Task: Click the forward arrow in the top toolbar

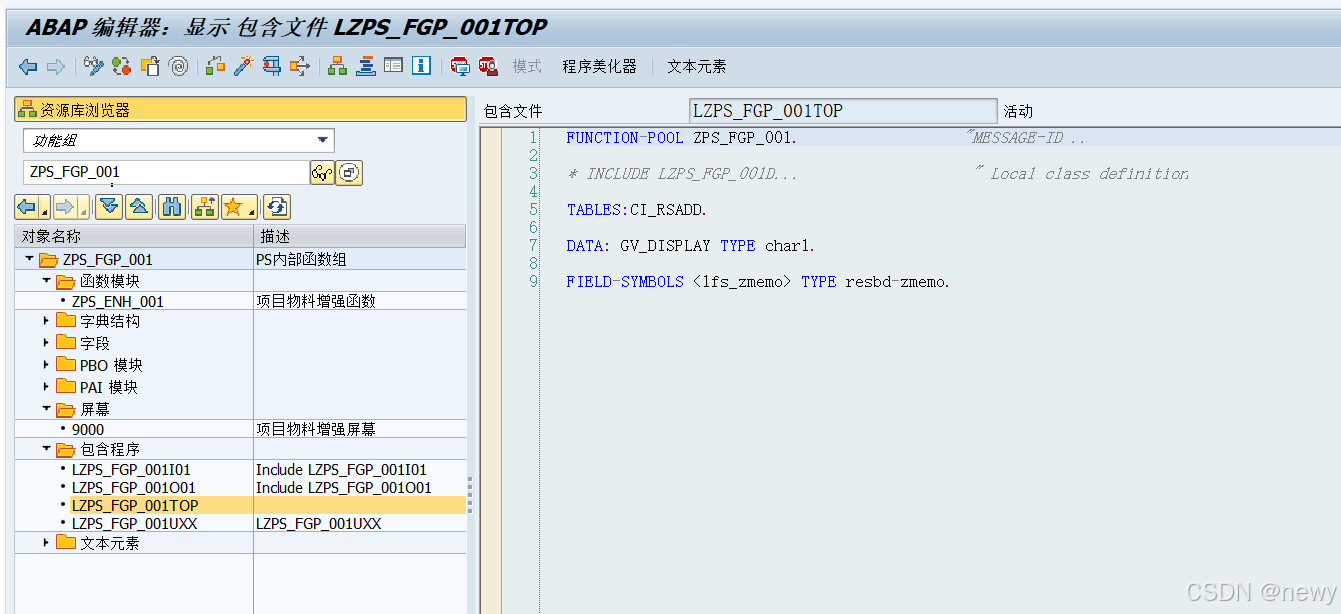Action: [x=56, y=66]
